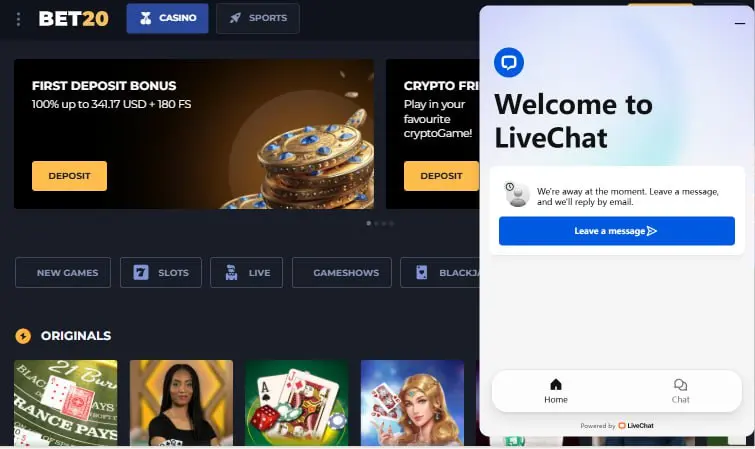The width and height of the screenshot is (755, 449).
Task: Filter by New Games category
Action: tap(63, 273)
